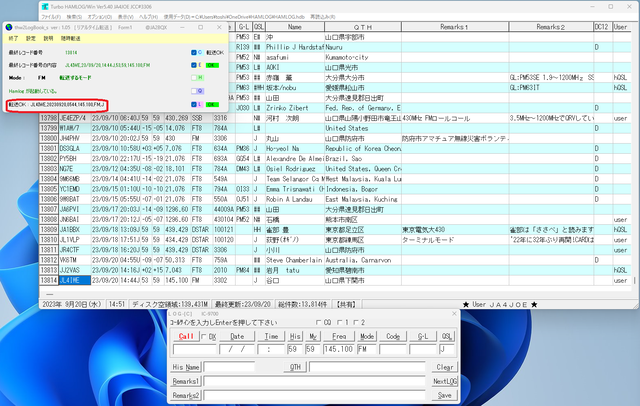The height and width of the screenshot is (406, 640).
Task: Click the Date button in LOG window
Action: pyautogui.click(x=237, y=336)
